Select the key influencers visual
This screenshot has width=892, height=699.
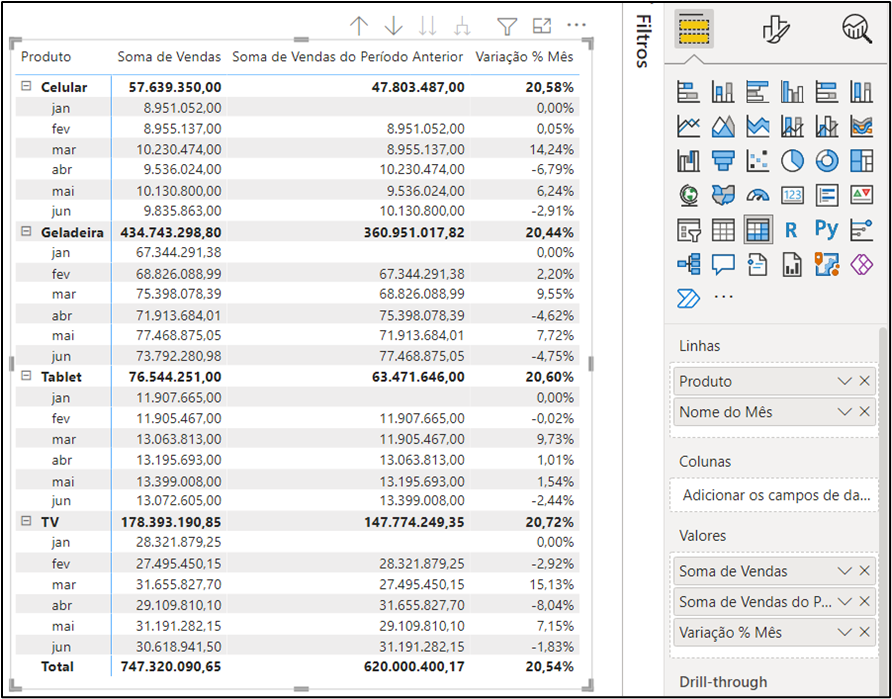862,230
